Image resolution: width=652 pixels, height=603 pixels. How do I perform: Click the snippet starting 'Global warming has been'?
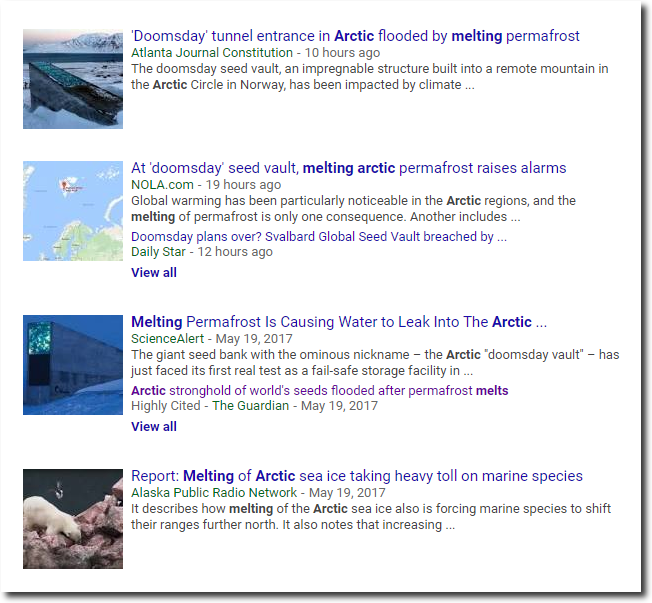tap(353, 209)
